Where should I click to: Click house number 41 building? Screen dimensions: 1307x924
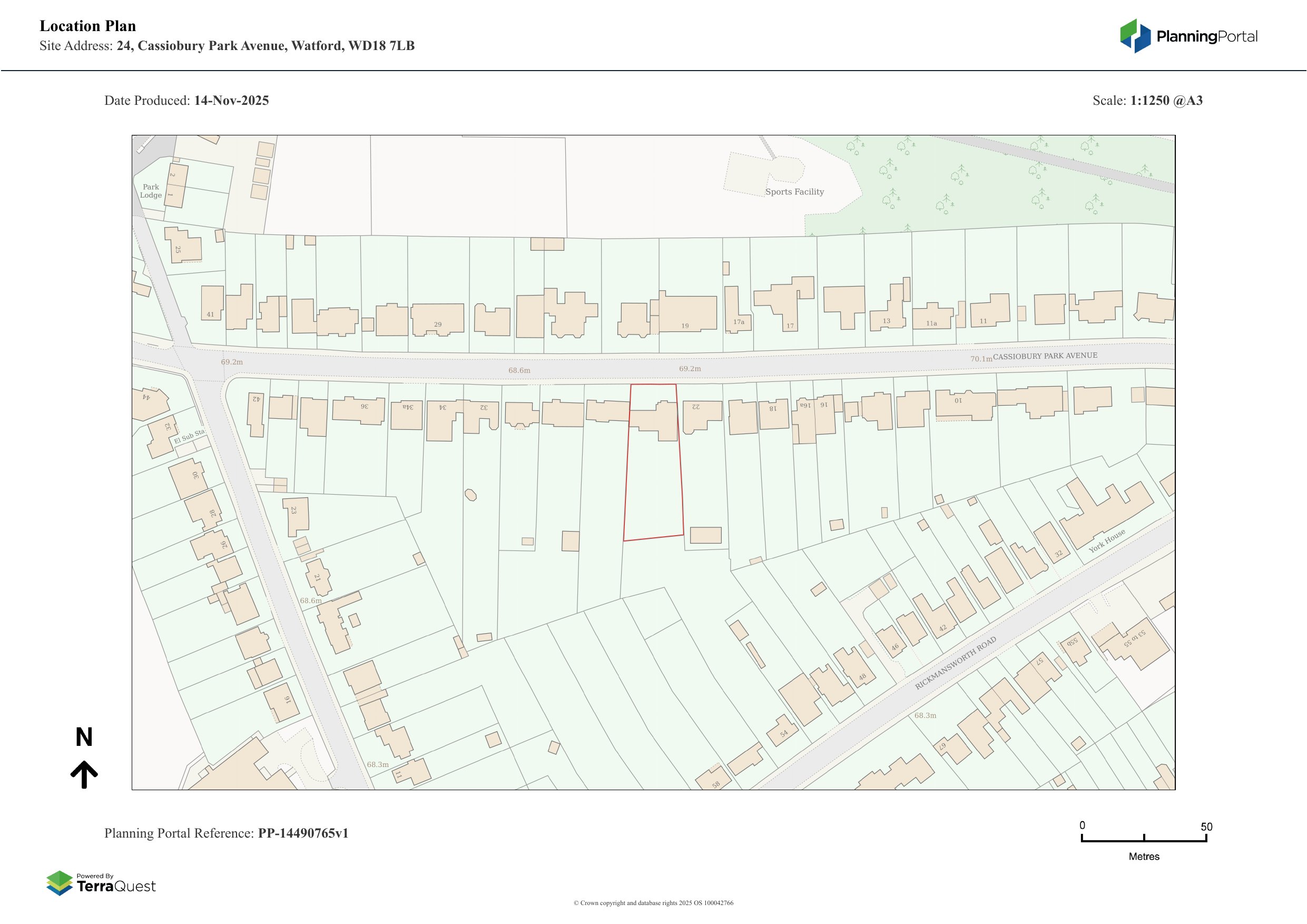(212, 303)
